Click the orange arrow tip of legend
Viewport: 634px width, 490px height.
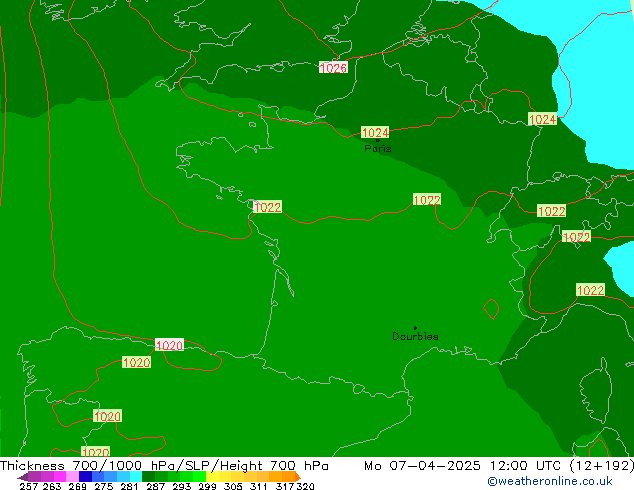point(298,477)
